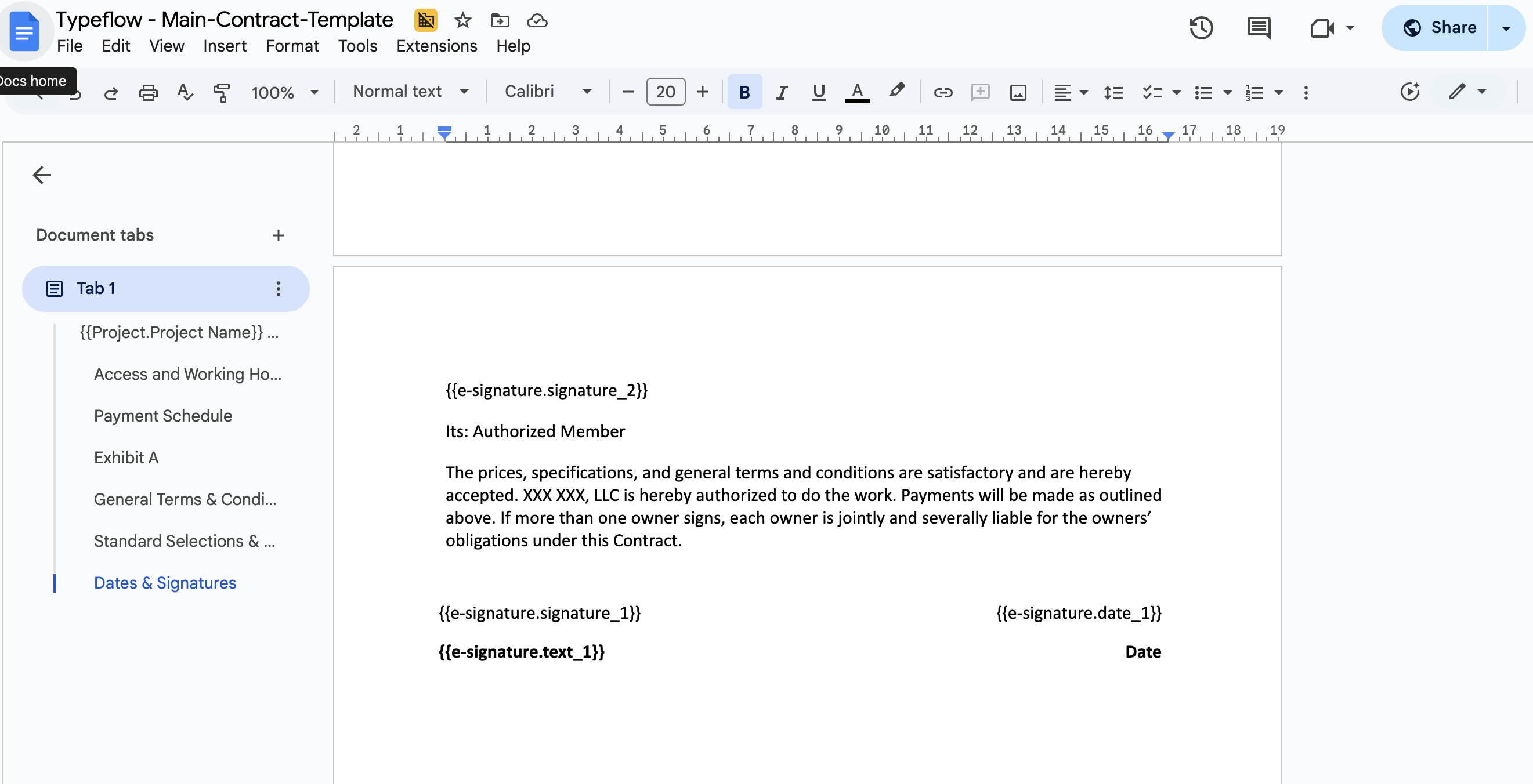Open version history
The image size is (1533, 784).
(1201, 27)
